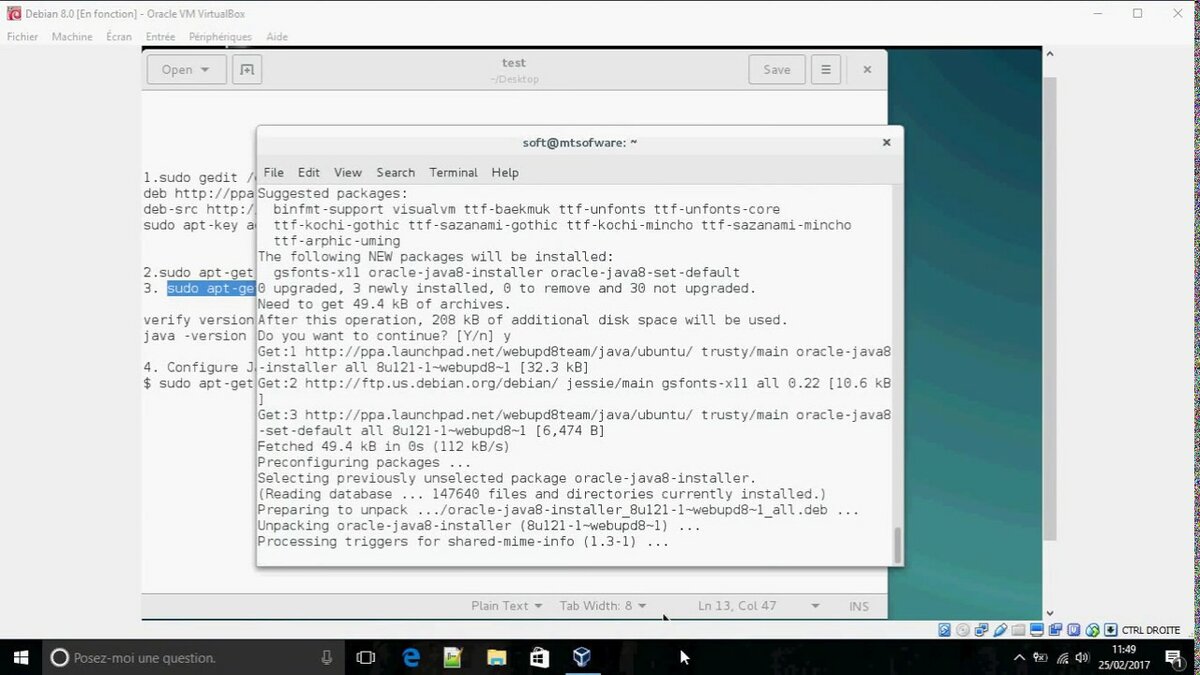Click the 'verify version' line in gedit

click(198, 320)
